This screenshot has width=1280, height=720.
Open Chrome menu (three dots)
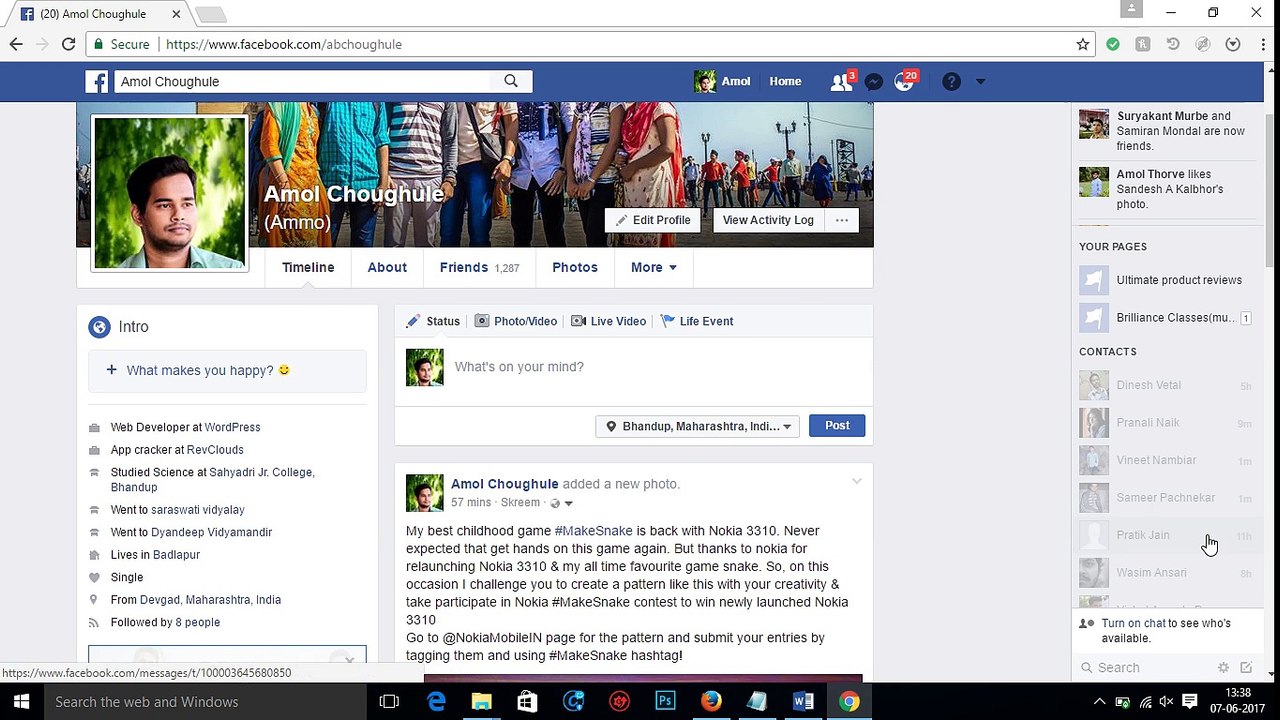tap(1262, 44)
